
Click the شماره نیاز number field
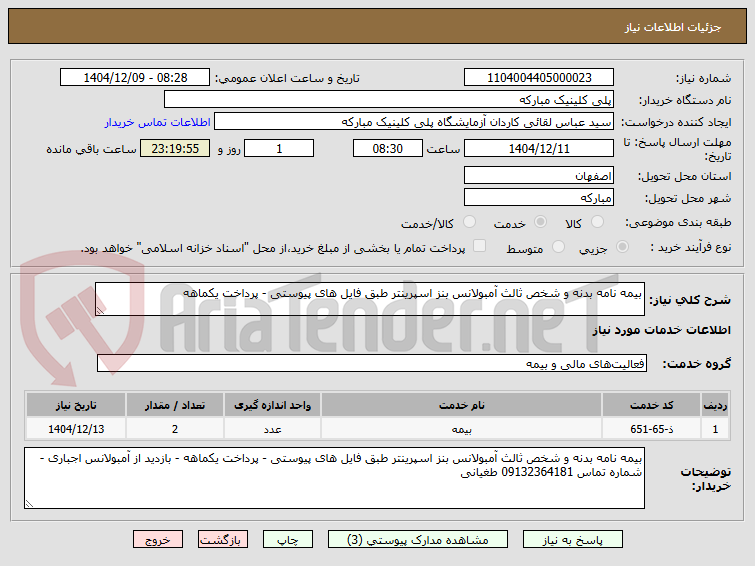point(539,77)
